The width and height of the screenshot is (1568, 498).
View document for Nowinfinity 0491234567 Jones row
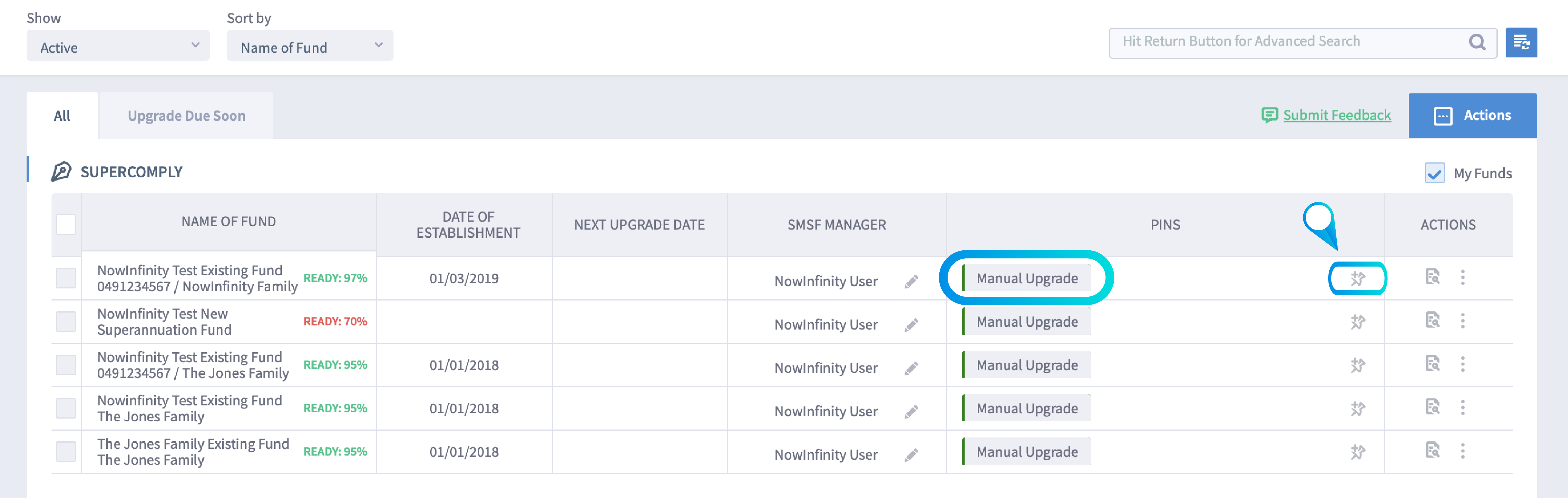pyautogui.click(x=1433, y=364)
